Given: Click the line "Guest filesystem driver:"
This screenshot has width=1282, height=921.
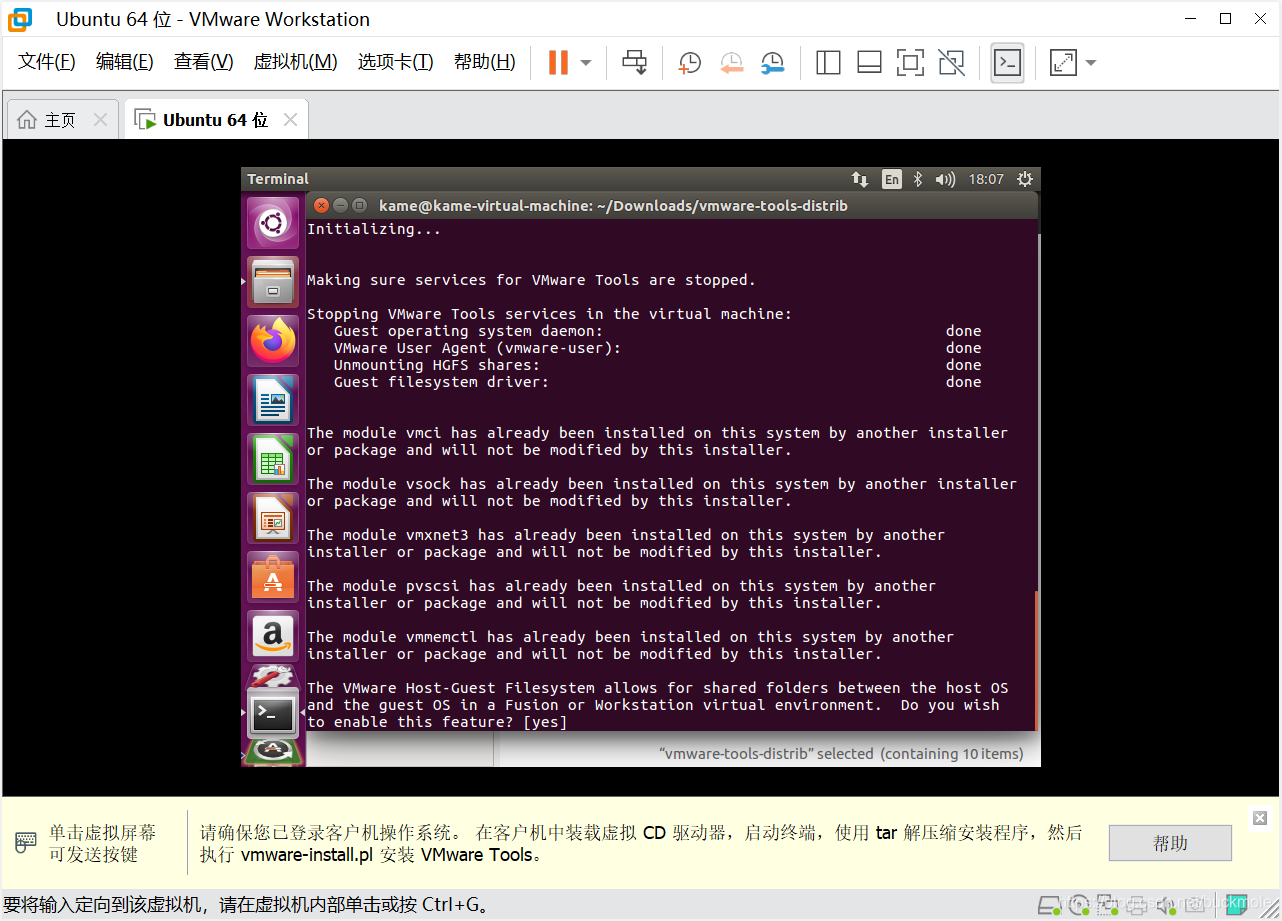Looking at the screenshot, I should tap(441, 382).
